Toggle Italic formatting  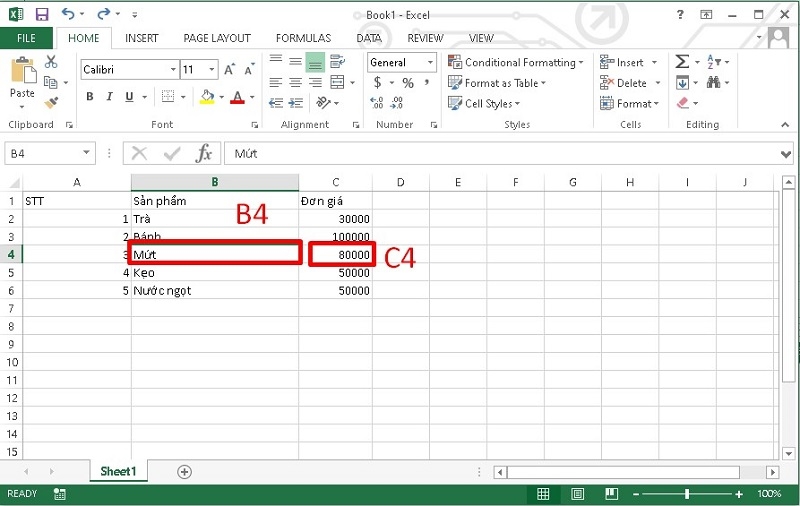tap(110, 97)
